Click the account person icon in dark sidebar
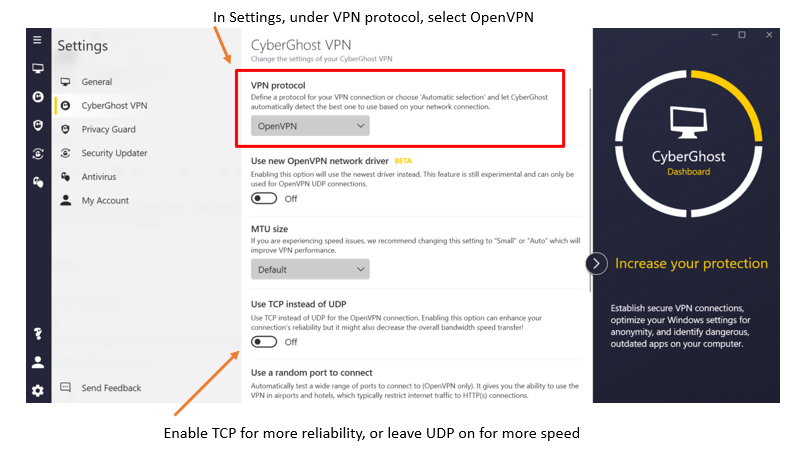The width and height of the screenshot is (805, 454). [x=38, y=363]
